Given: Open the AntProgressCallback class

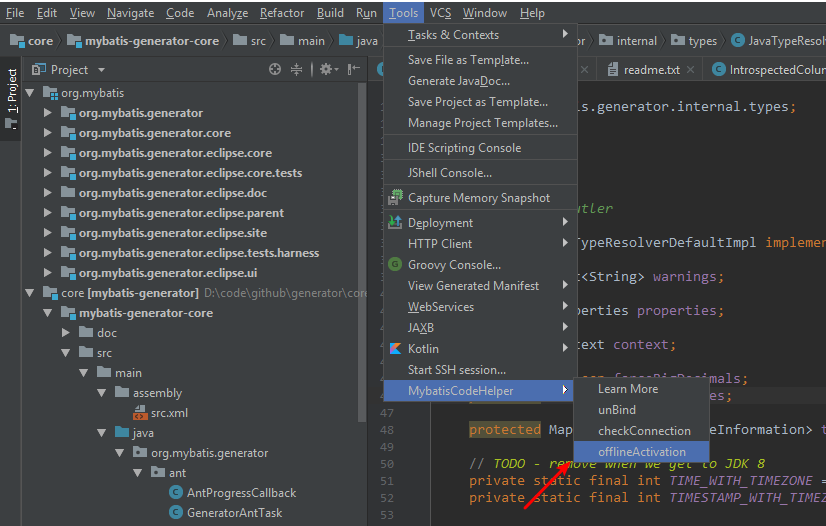Looking at the screenshot, I should click(x=241, y=493).
